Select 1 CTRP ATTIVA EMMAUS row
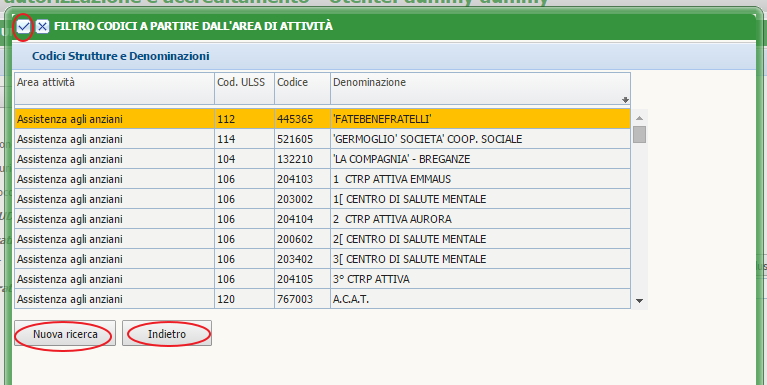 click(322, 179)
